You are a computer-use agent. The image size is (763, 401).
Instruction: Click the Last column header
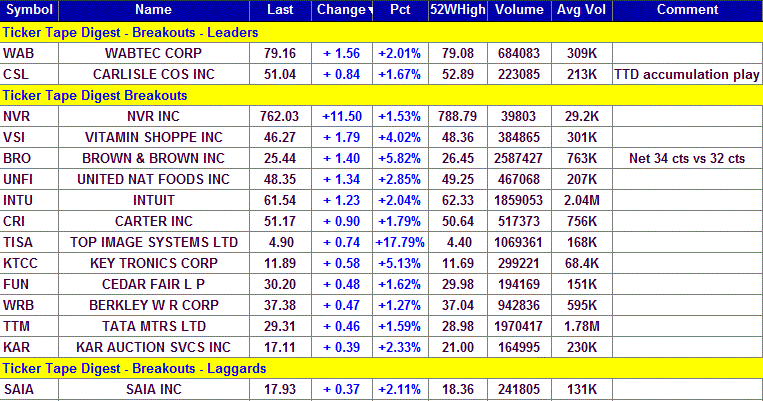click(x=280, y=10)
